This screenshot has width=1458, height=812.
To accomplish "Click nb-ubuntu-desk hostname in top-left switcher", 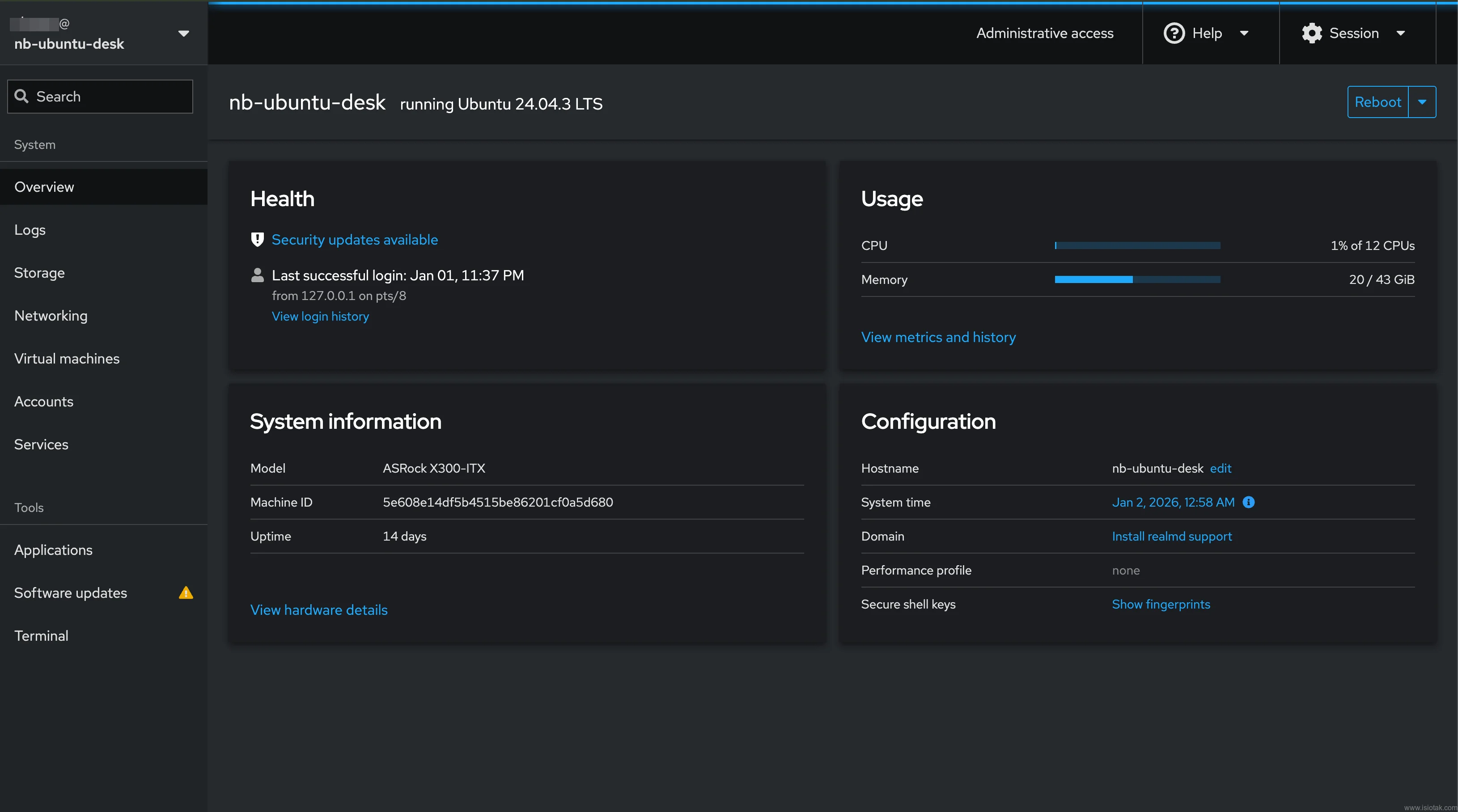I will 69,44.
